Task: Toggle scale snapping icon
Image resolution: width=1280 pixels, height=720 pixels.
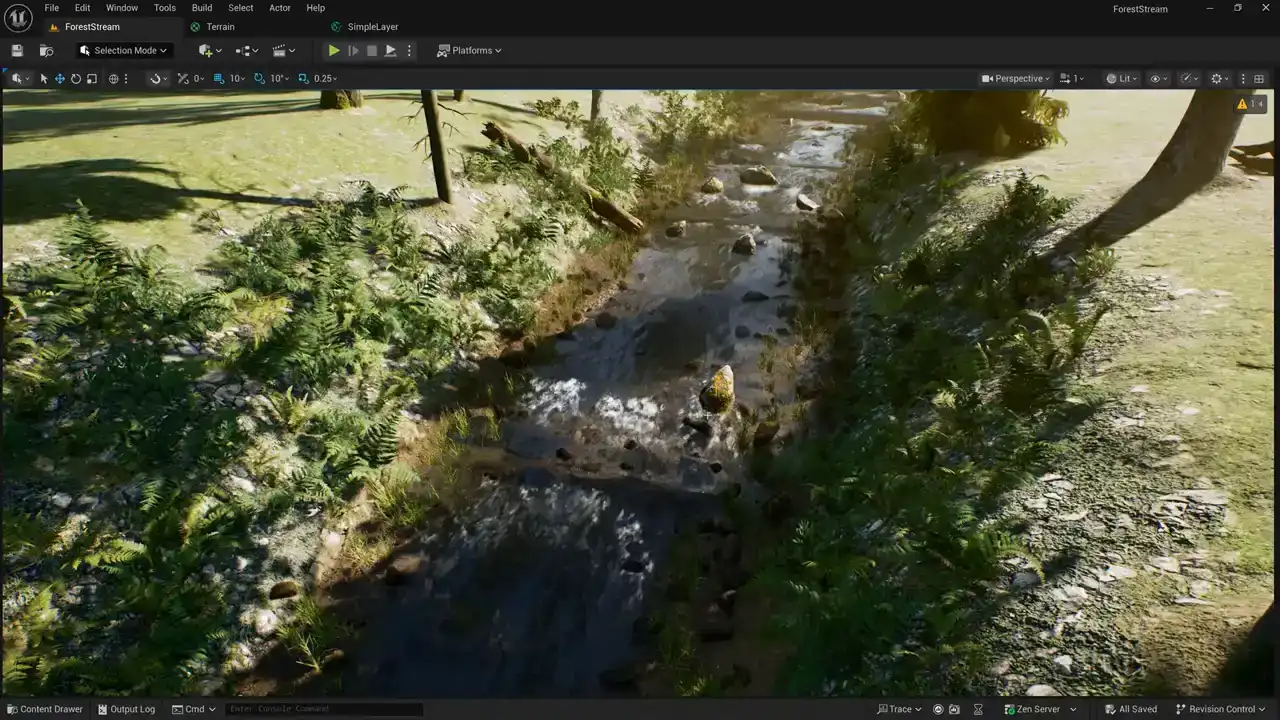Action: click(304, 79)
